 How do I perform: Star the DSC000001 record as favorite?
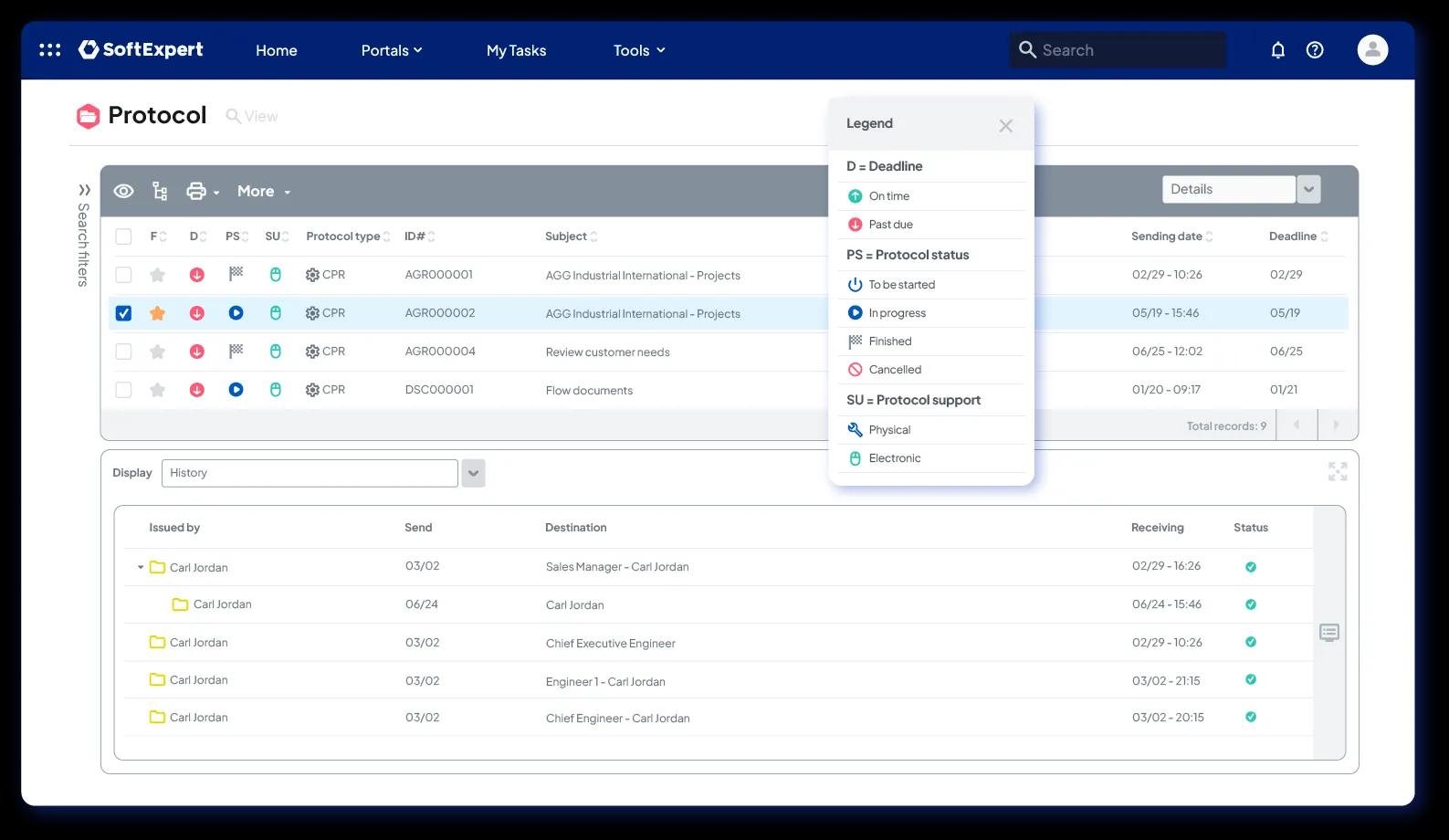[x=157, y=390]
